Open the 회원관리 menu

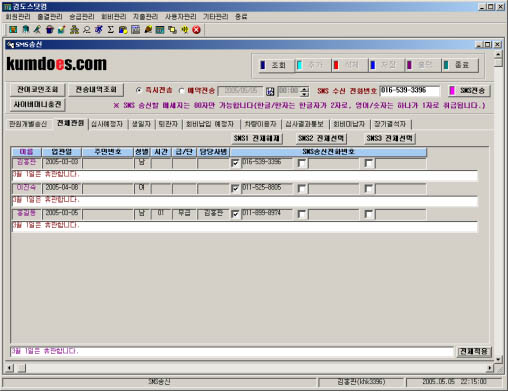[x=18, y=17]
